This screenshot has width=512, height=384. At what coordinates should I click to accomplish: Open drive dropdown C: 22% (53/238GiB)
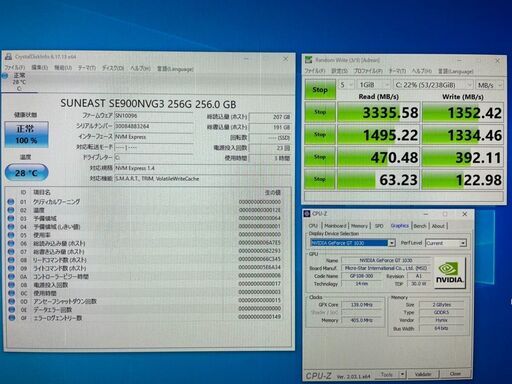click(433, 85)
